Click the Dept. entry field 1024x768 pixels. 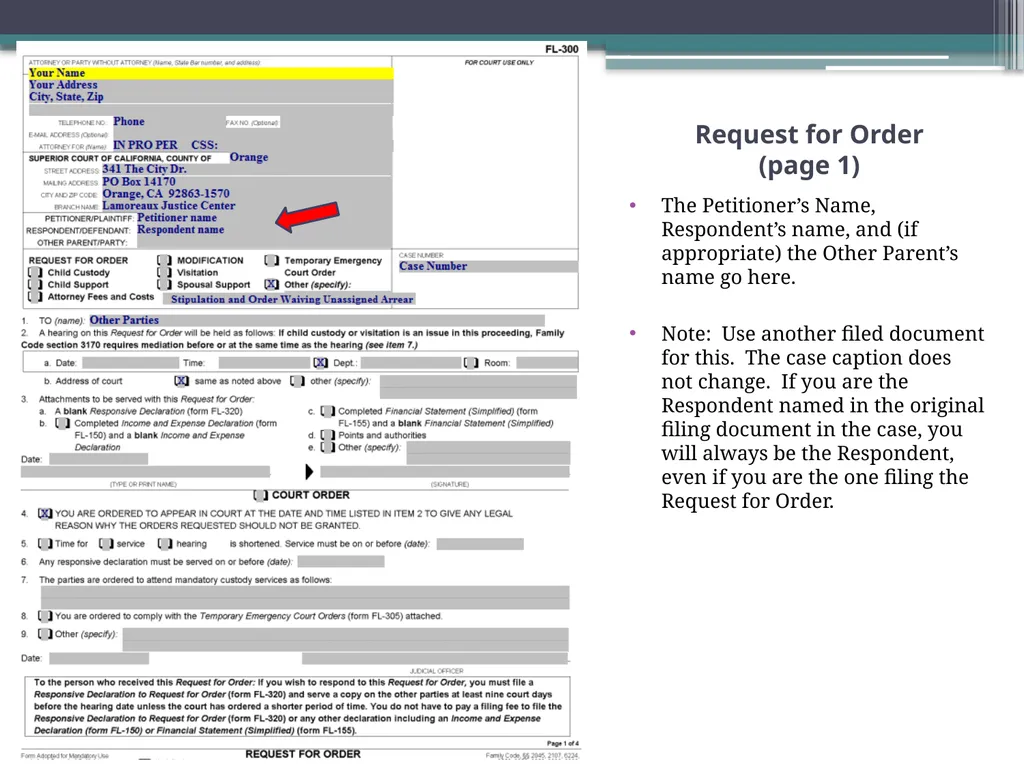[x=411, y=362]
